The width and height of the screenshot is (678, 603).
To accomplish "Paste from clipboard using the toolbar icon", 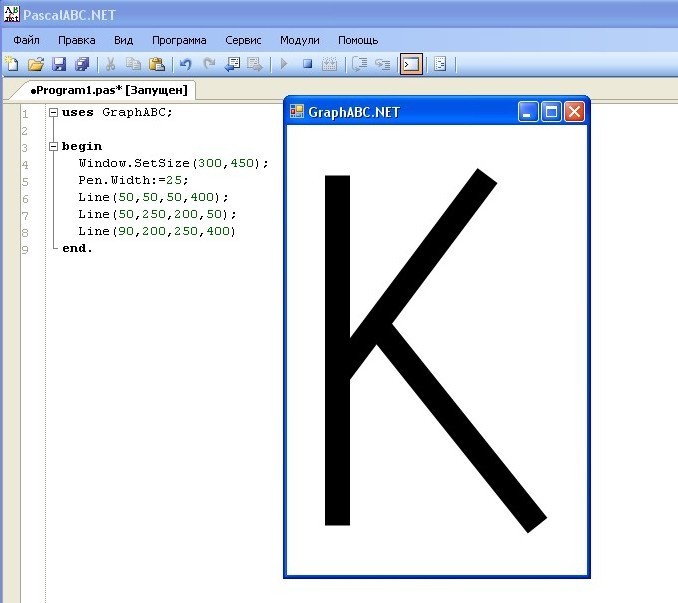I will 157,65.
